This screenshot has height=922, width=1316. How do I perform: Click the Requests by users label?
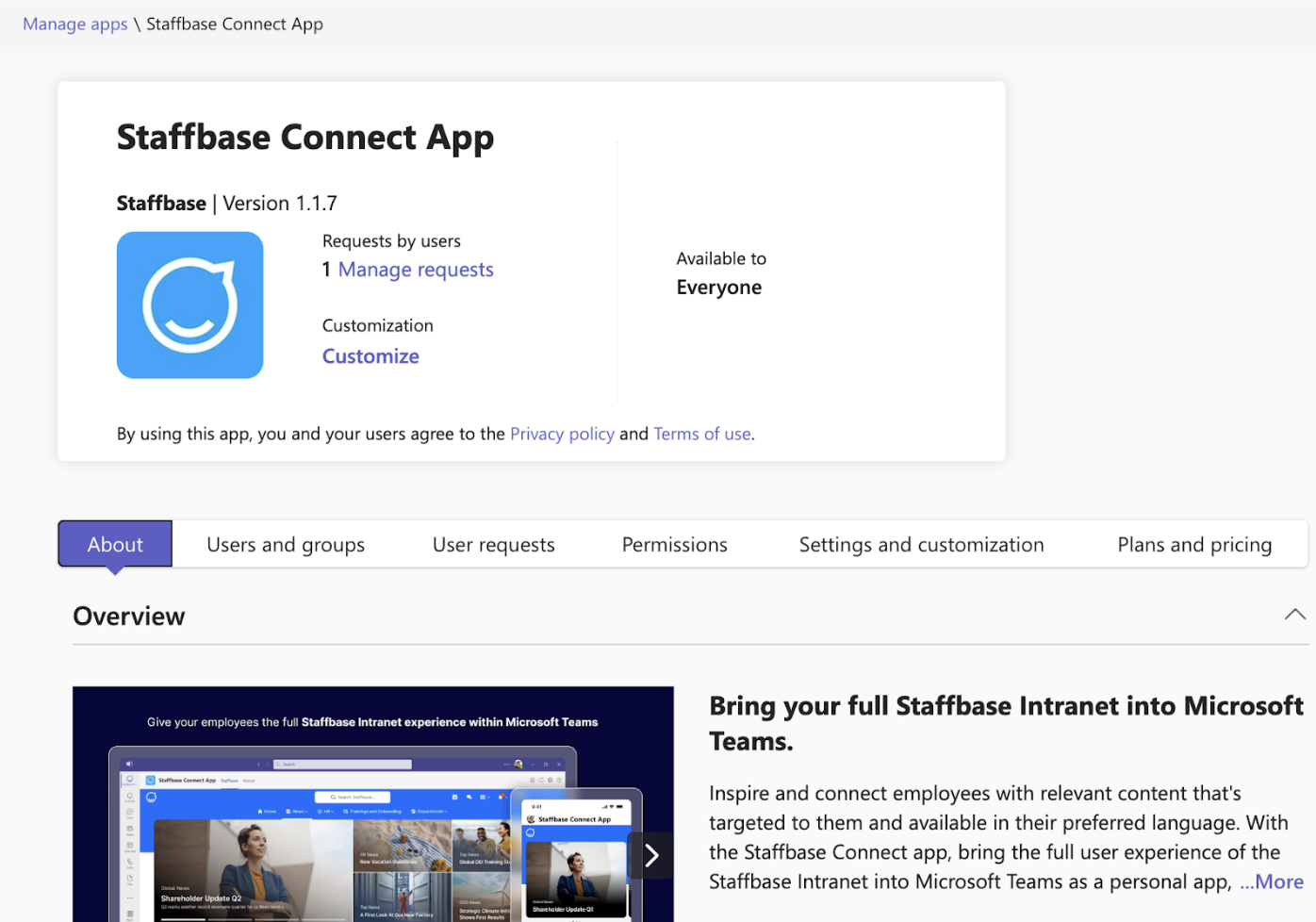point(391,241)
